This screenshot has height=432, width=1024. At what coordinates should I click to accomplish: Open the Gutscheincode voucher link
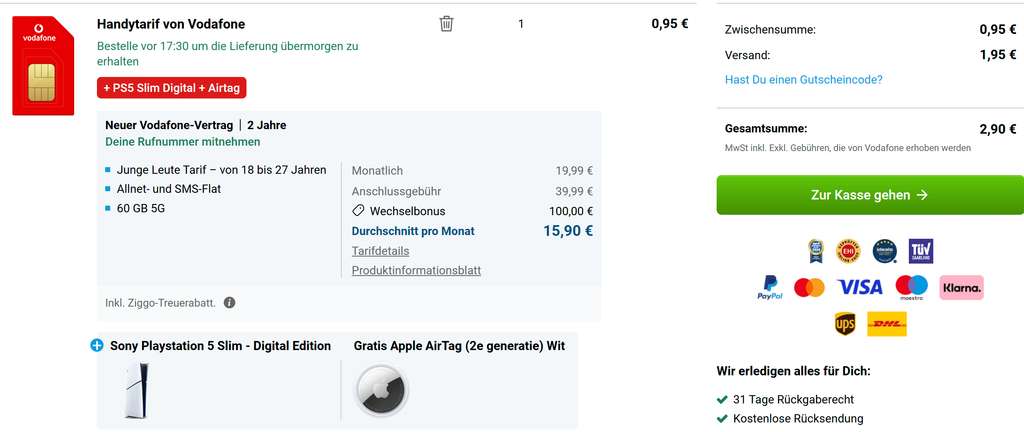(x=803, y=80)
